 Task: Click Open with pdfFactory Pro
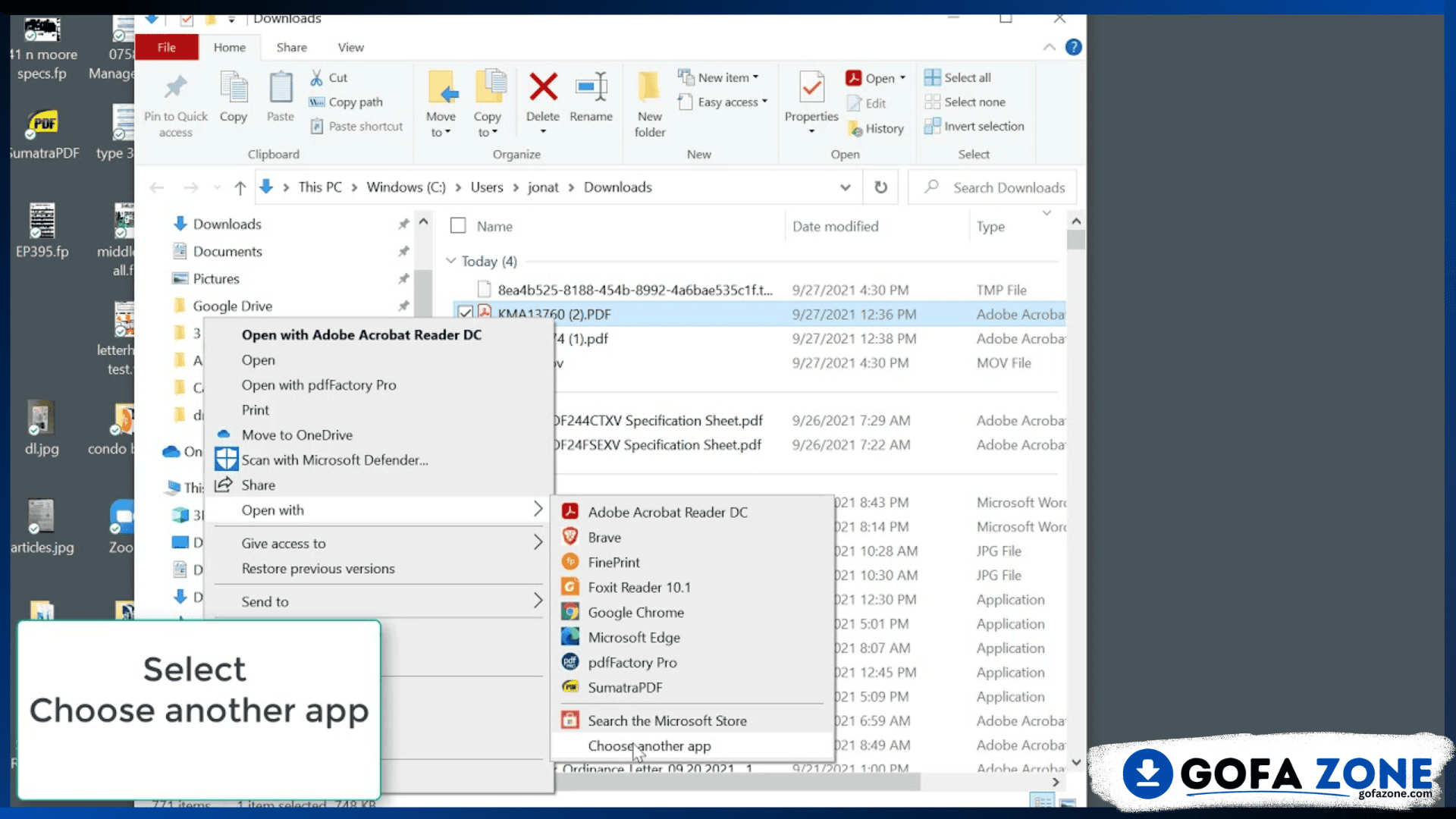point(379,384)
